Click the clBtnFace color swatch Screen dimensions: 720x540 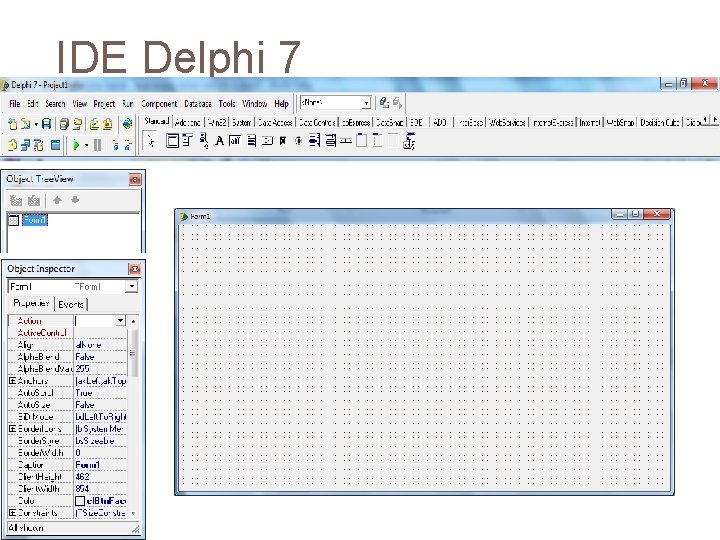click(80, 501)
